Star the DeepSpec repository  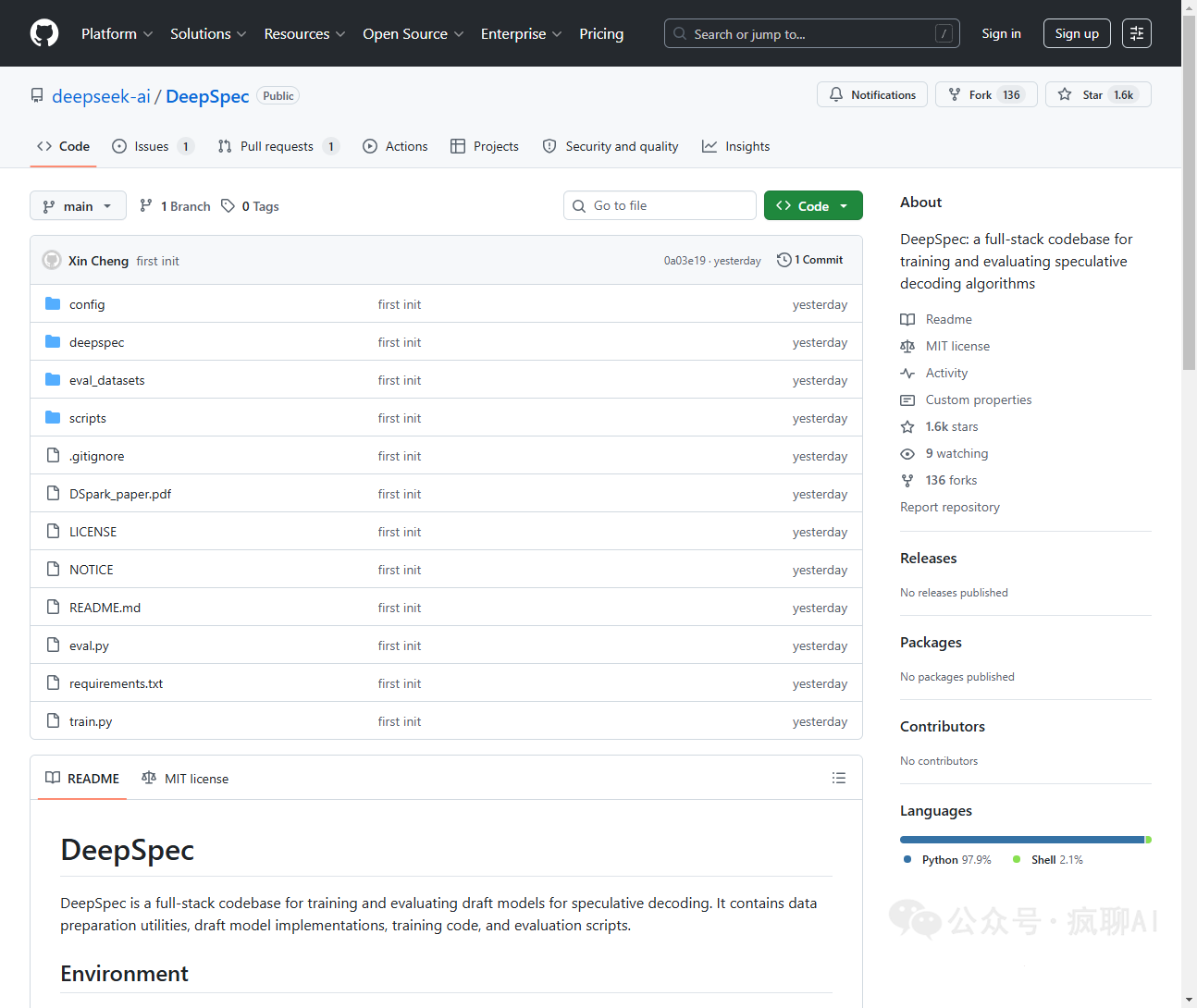pyautogui.click(x=1098, y=94)
